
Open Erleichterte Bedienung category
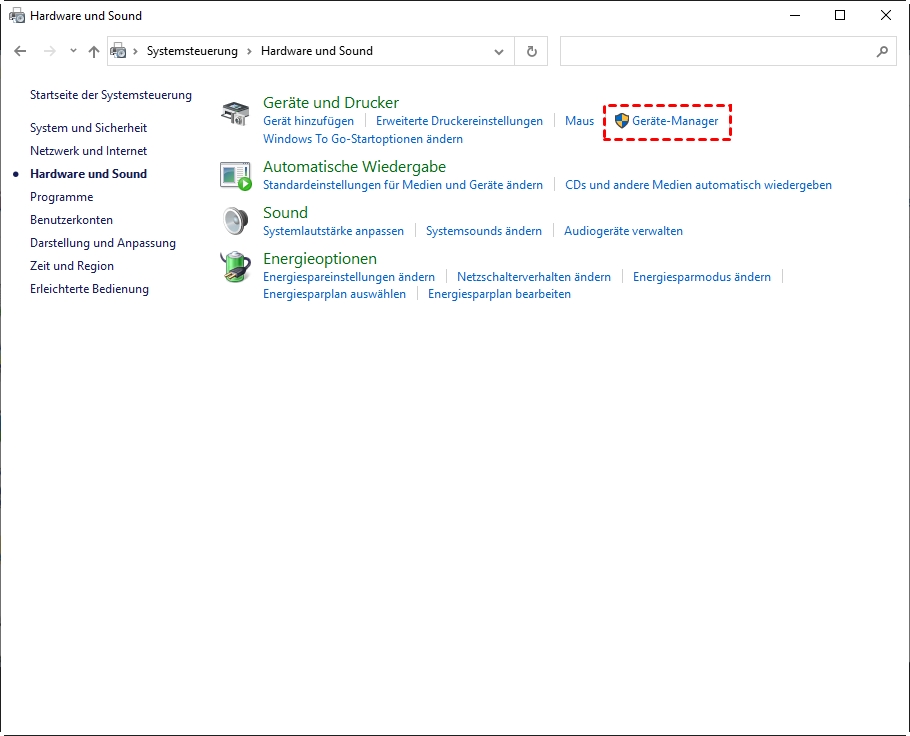[89, 289]
